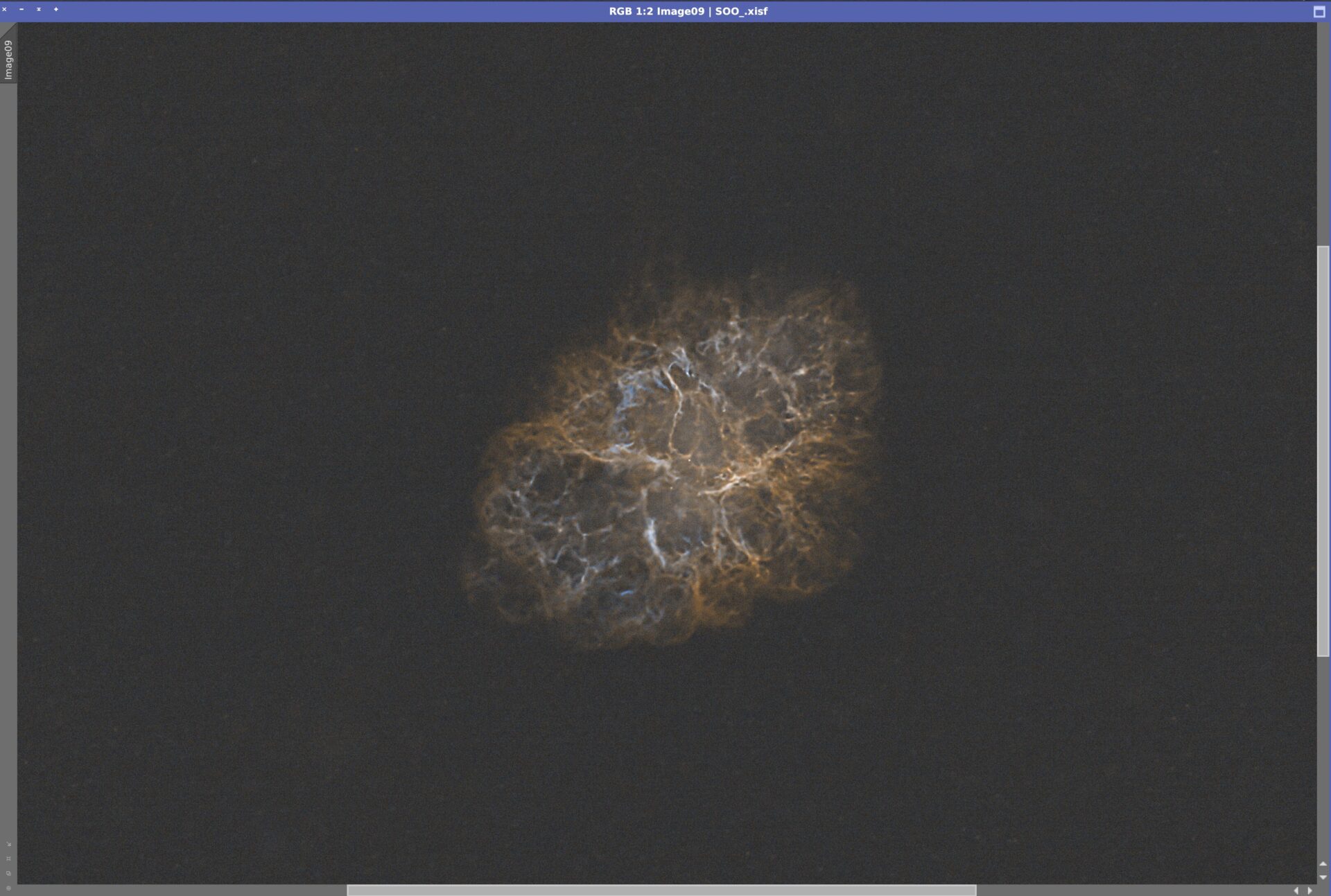
Task: Click the vertical scrollbar thumb
Action: 1323,450
